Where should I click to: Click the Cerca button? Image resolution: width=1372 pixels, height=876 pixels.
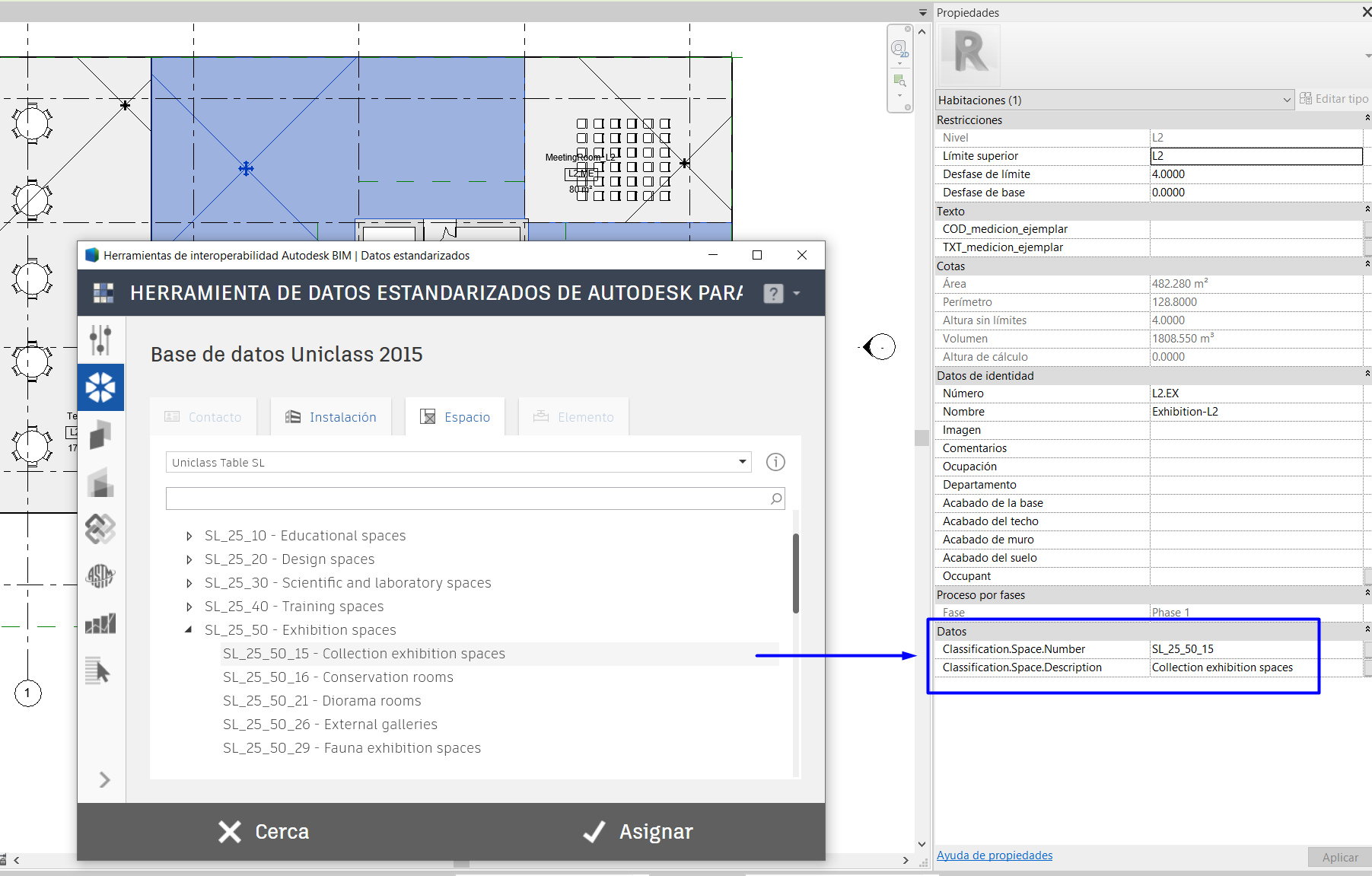coord(263,832)
